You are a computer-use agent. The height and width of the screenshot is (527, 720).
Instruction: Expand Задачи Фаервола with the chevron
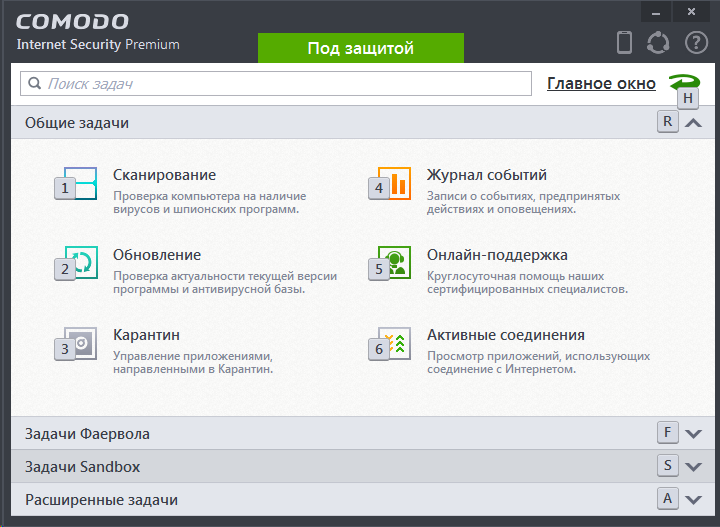[693, 433]
